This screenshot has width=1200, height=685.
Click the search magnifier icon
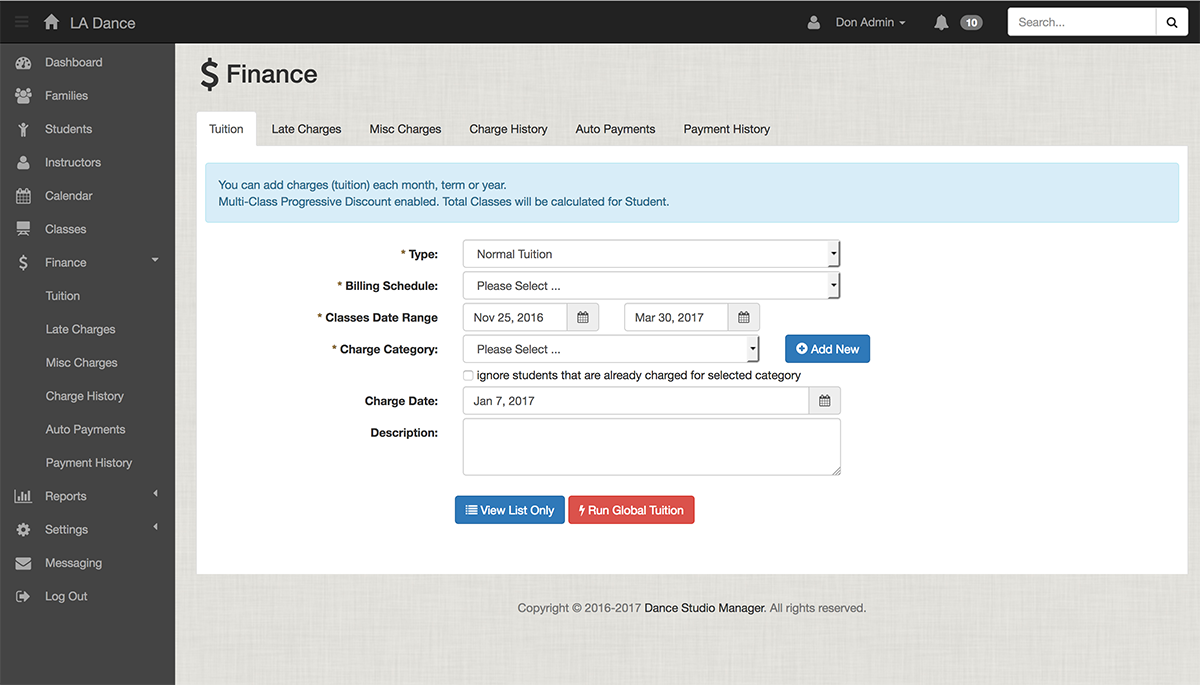(x=1171, y=21)
